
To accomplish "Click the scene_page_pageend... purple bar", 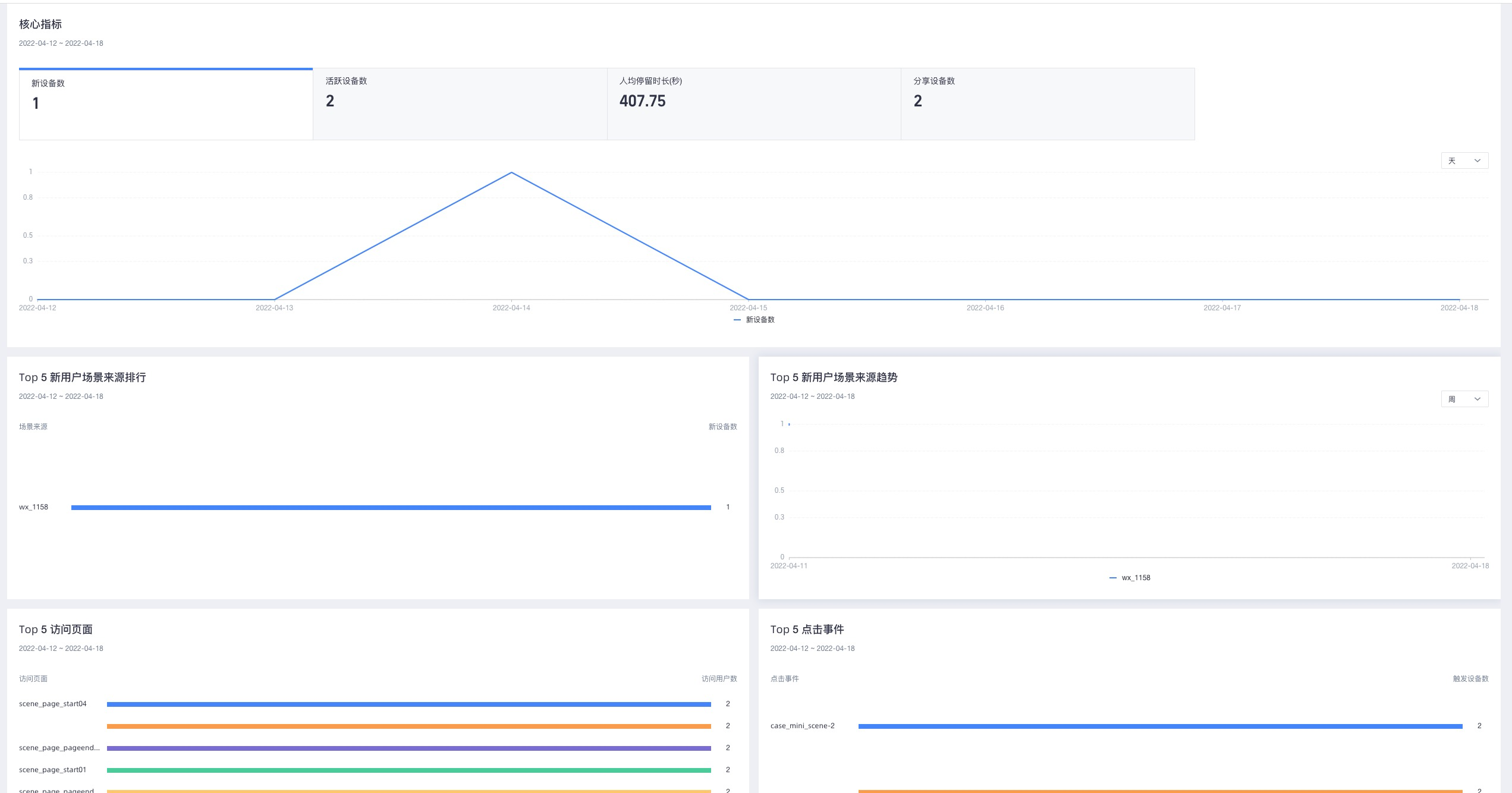I will pos(409,748).
